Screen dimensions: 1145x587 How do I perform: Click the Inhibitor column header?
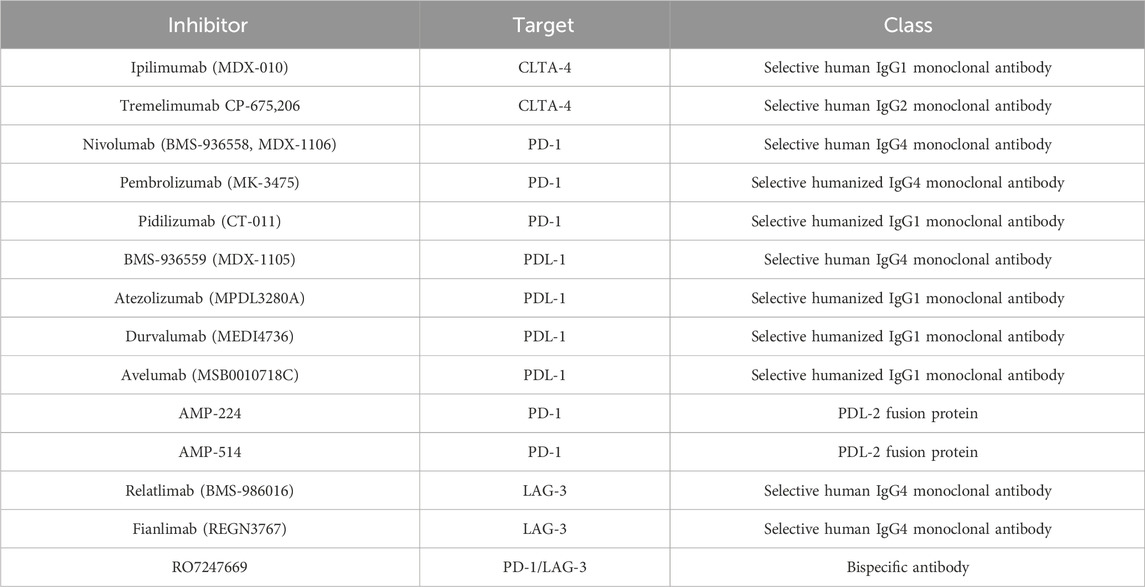207,22
